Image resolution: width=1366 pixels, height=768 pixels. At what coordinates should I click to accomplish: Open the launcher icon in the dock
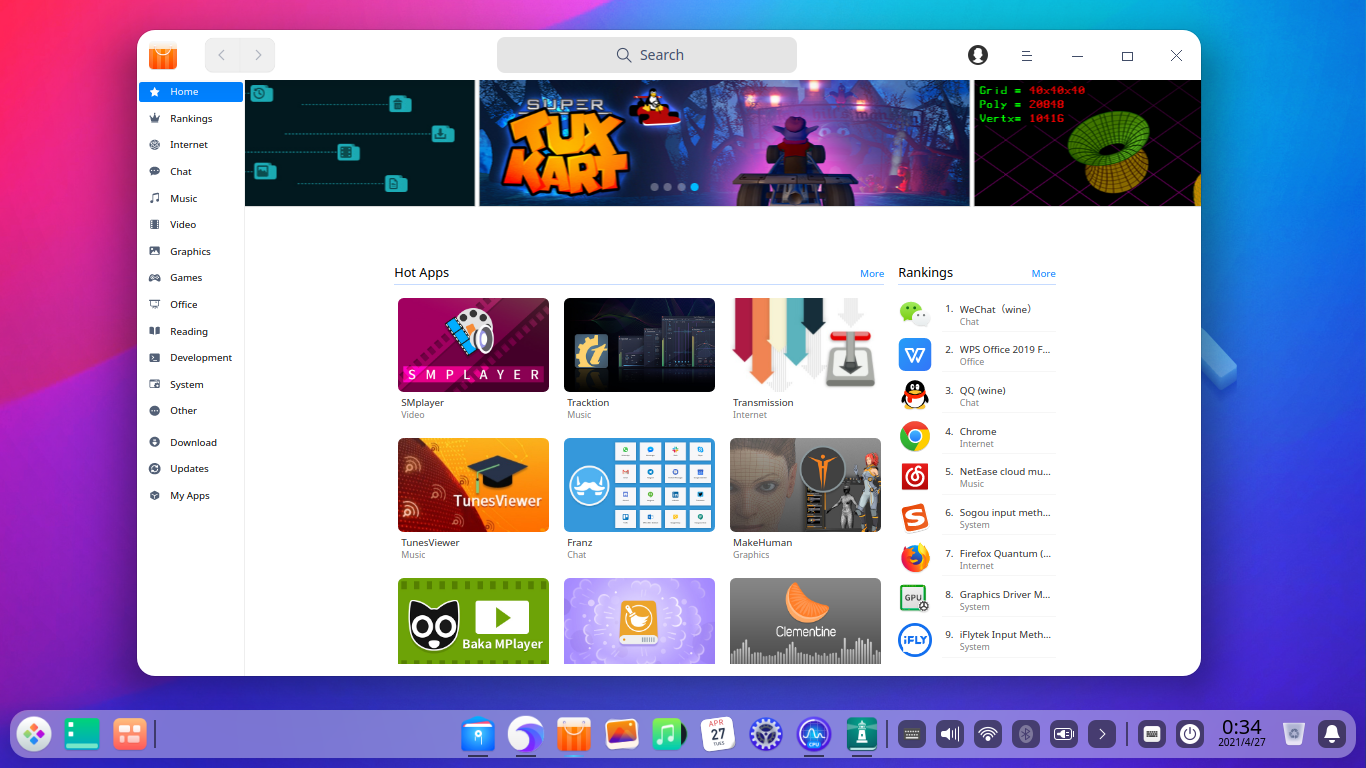[x=34, y=735]
